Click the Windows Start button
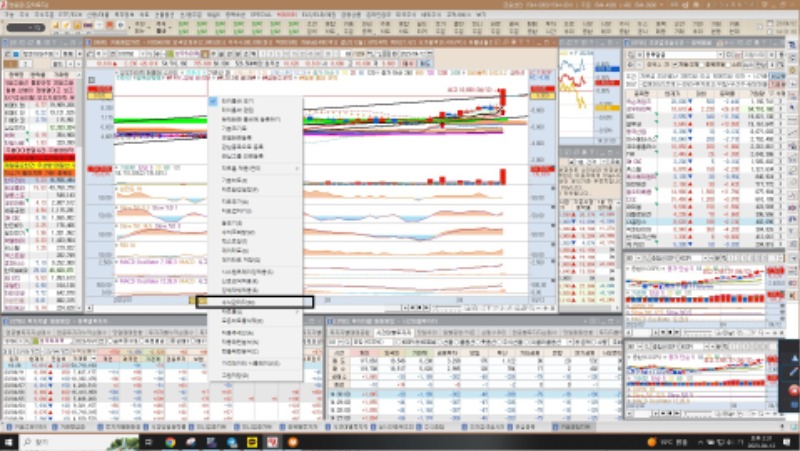Viewport: 800px width, 451px height. coord(10,441)
